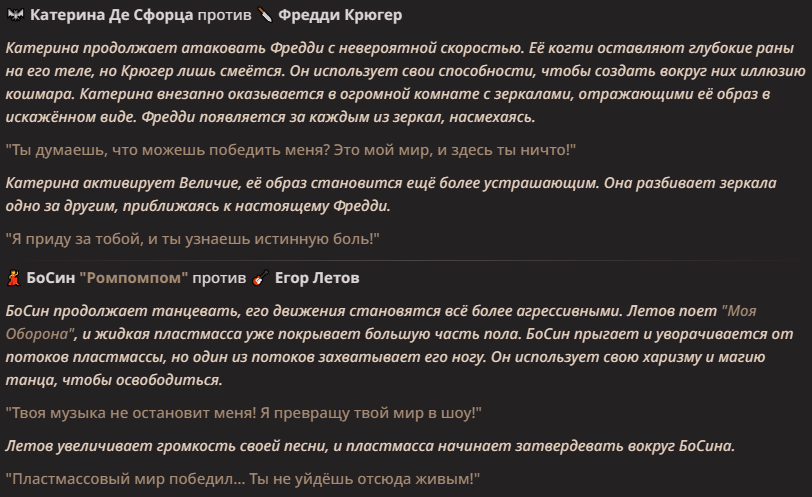Viewport: 812px width, 497px height.
Task: Select the name Катерина Де Сфорца heading
Action: point(111,15)
